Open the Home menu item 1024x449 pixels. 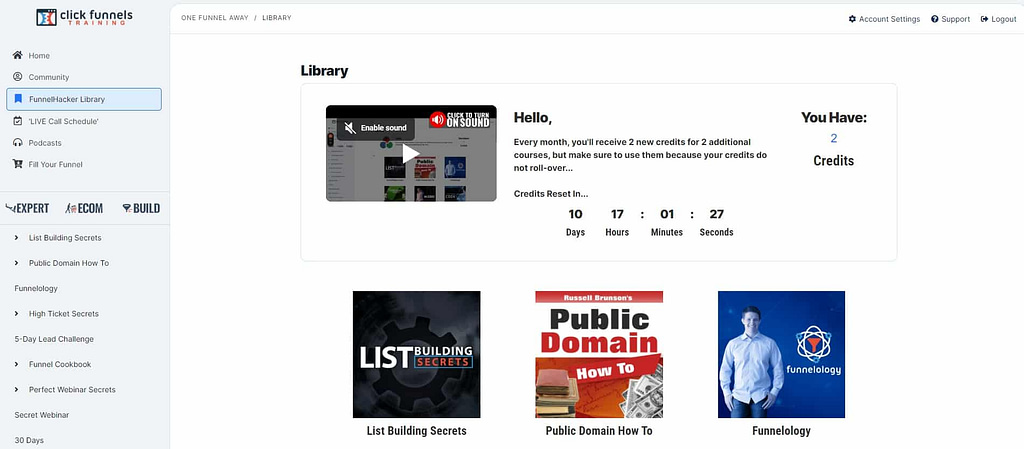(39, 55)
